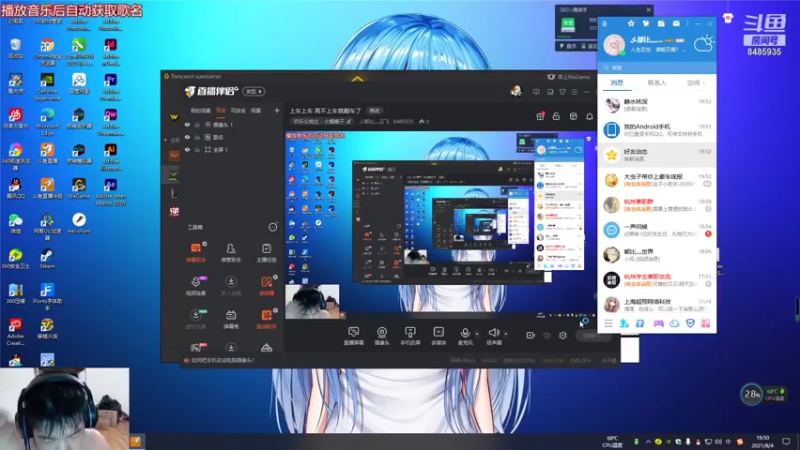Click the yellow chevron at the top of the WeGame window
The height and width of the screenshot is (450, 800).
coord(358,79)
